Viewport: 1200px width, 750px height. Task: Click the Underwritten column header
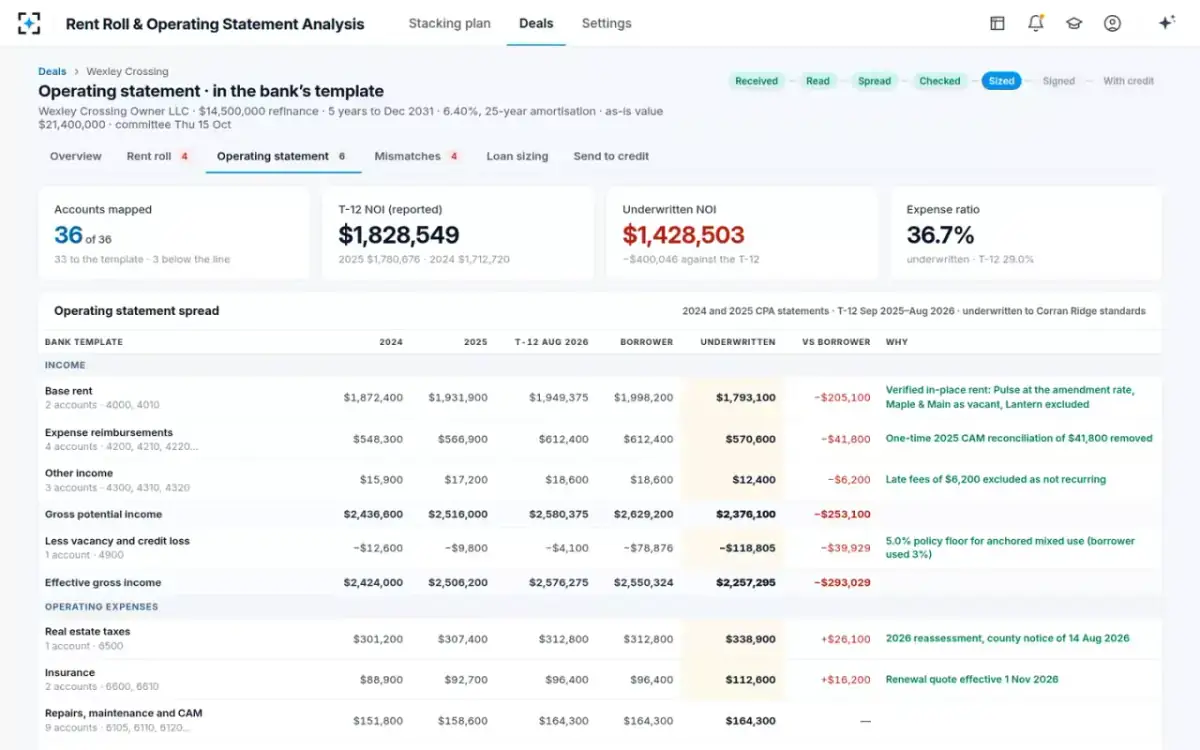(738, 342)
